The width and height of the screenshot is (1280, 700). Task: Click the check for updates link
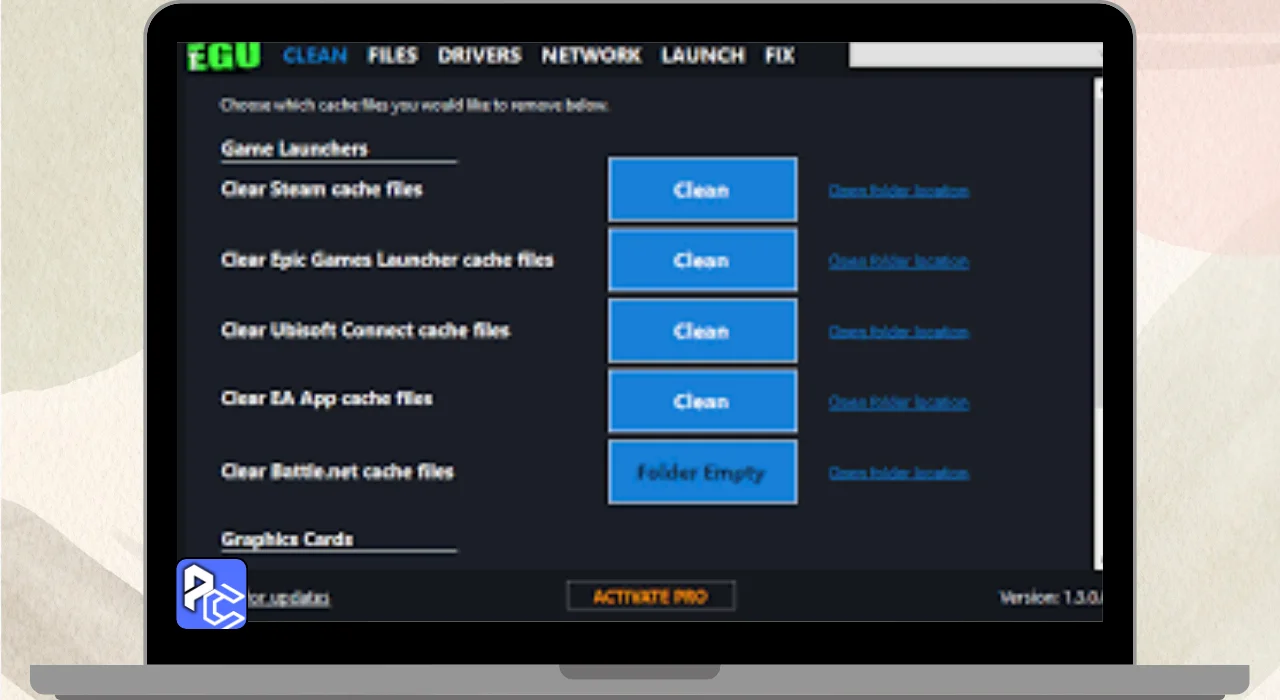coord(288,598)
